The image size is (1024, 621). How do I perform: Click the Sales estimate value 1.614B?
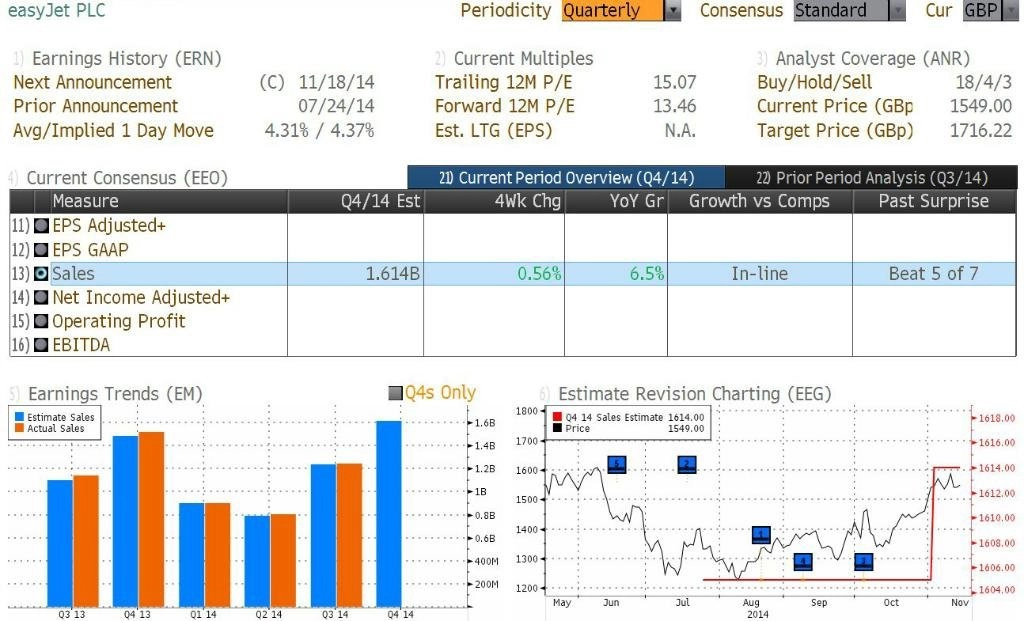coord(392,274)
